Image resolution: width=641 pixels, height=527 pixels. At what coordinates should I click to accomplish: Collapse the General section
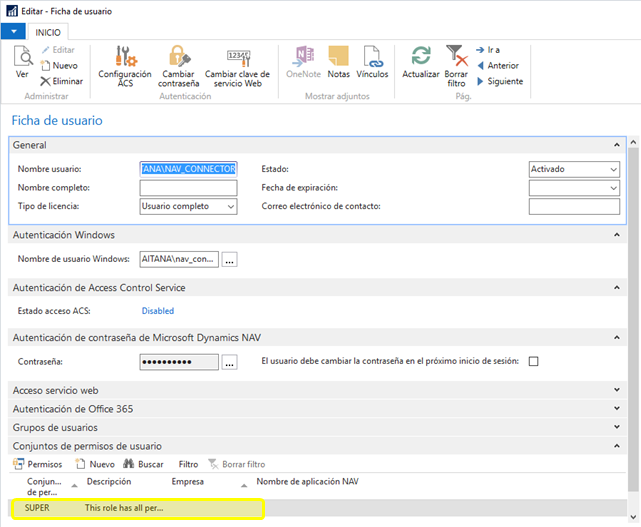pyautogui.click(x=616, y=145)
